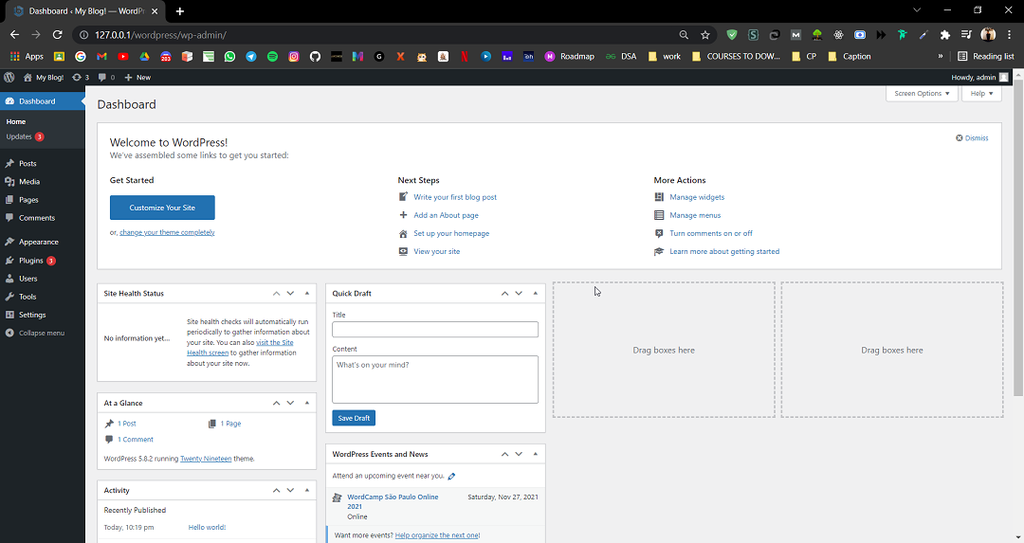This screenshot has width=1024, height=543.
Task: Click Write your first blog post link
Action: 455,197
